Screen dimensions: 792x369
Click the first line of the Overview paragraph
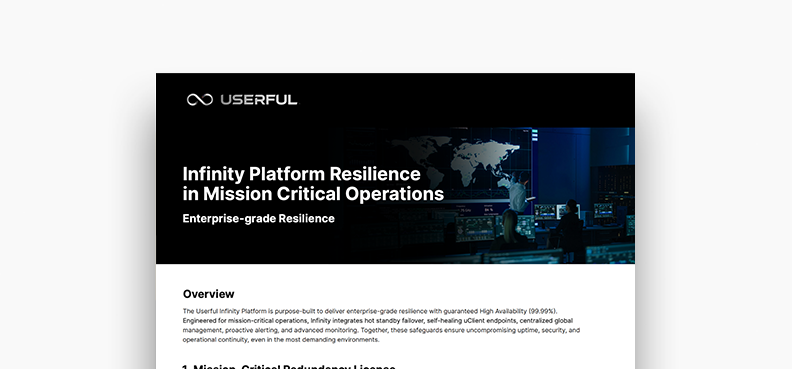click(371, 310)
